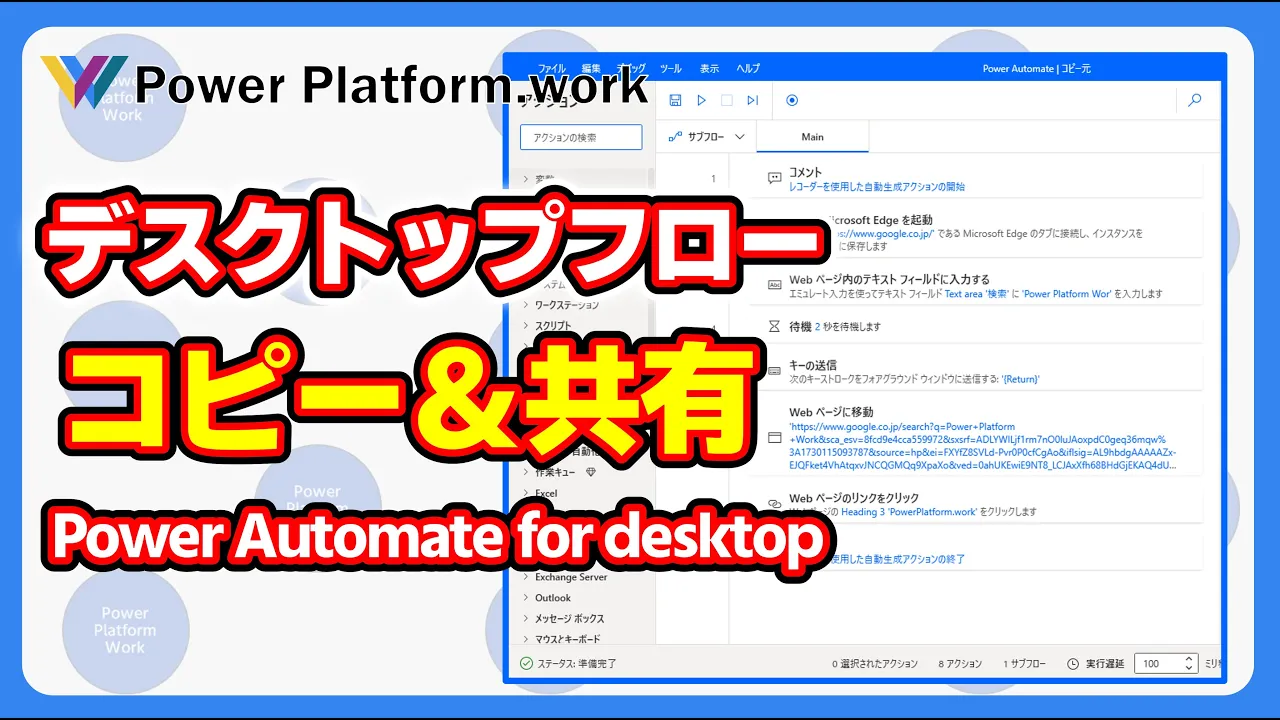The width and height of the screenshot is (1280, 720).
Task: Expand the Outlook action group
Action: coord(525,597)
